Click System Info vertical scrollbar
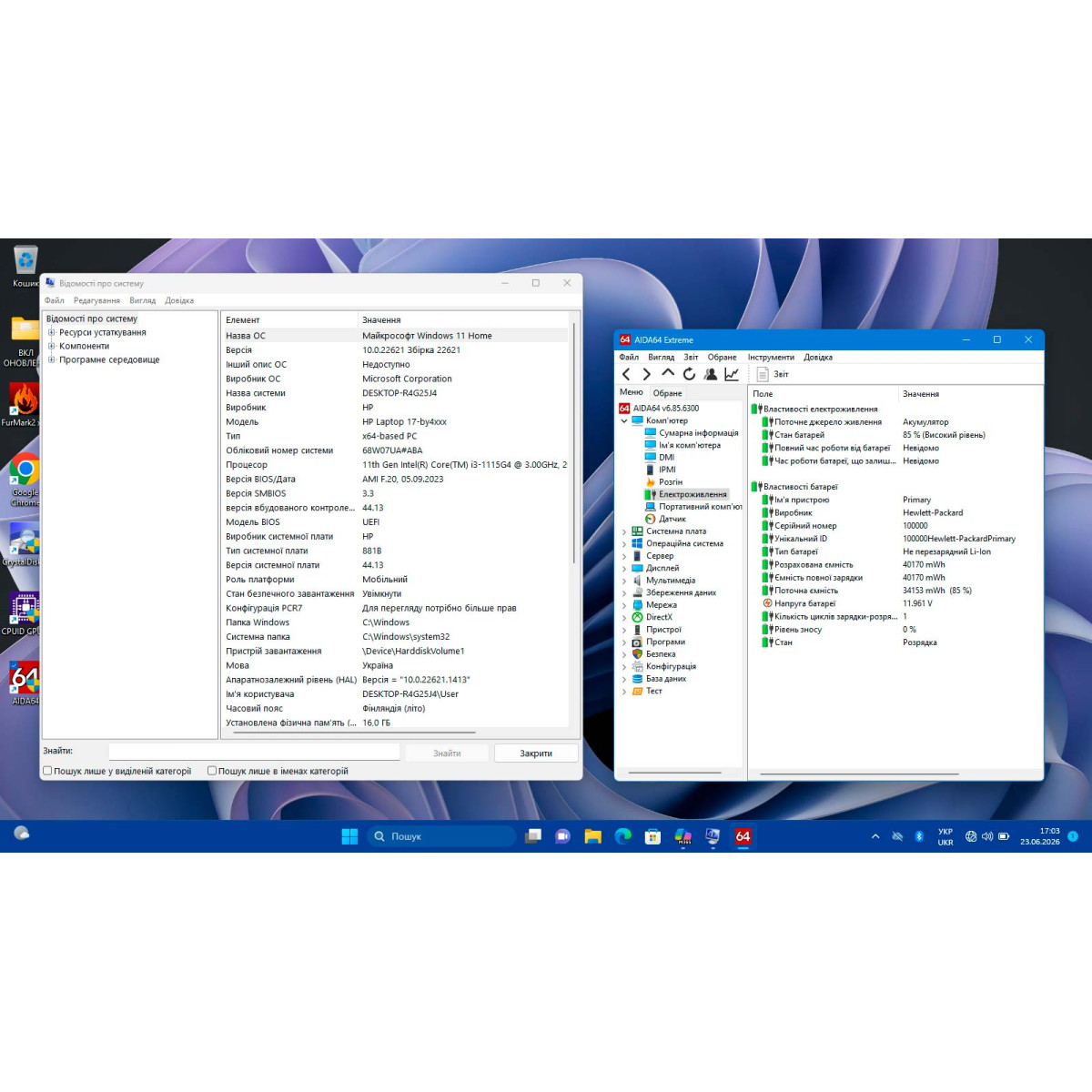Screen dimensions: 1092x1092 pos(574,442)
